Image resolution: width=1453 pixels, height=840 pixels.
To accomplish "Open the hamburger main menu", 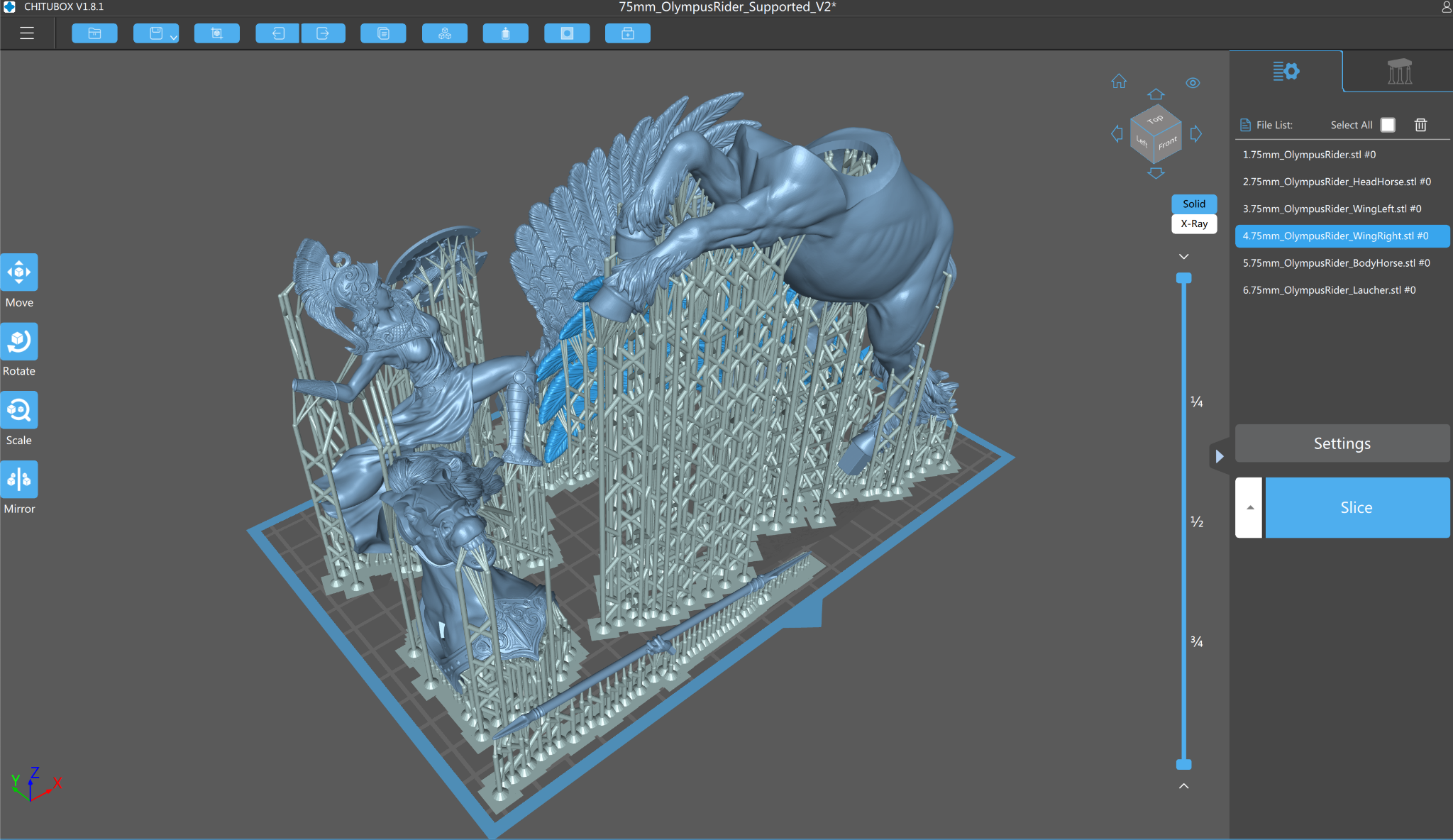I will point(27,33).
